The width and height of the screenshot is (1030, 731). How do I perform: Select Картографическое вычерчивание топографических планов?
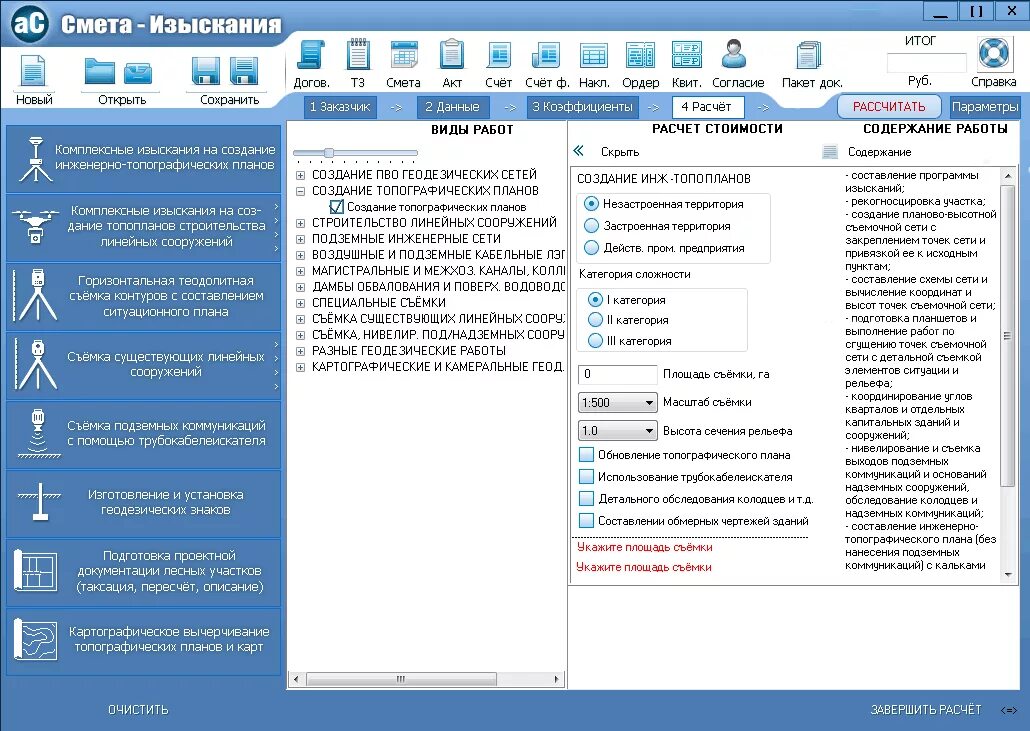(x=143, y=641)
